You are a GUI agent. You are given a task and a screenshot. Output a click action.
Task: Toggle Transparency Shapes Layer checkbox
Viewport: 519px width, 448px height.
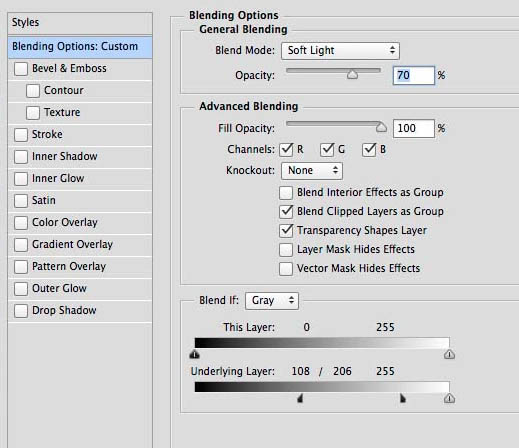pyautogui.click(x=286, y=231)
